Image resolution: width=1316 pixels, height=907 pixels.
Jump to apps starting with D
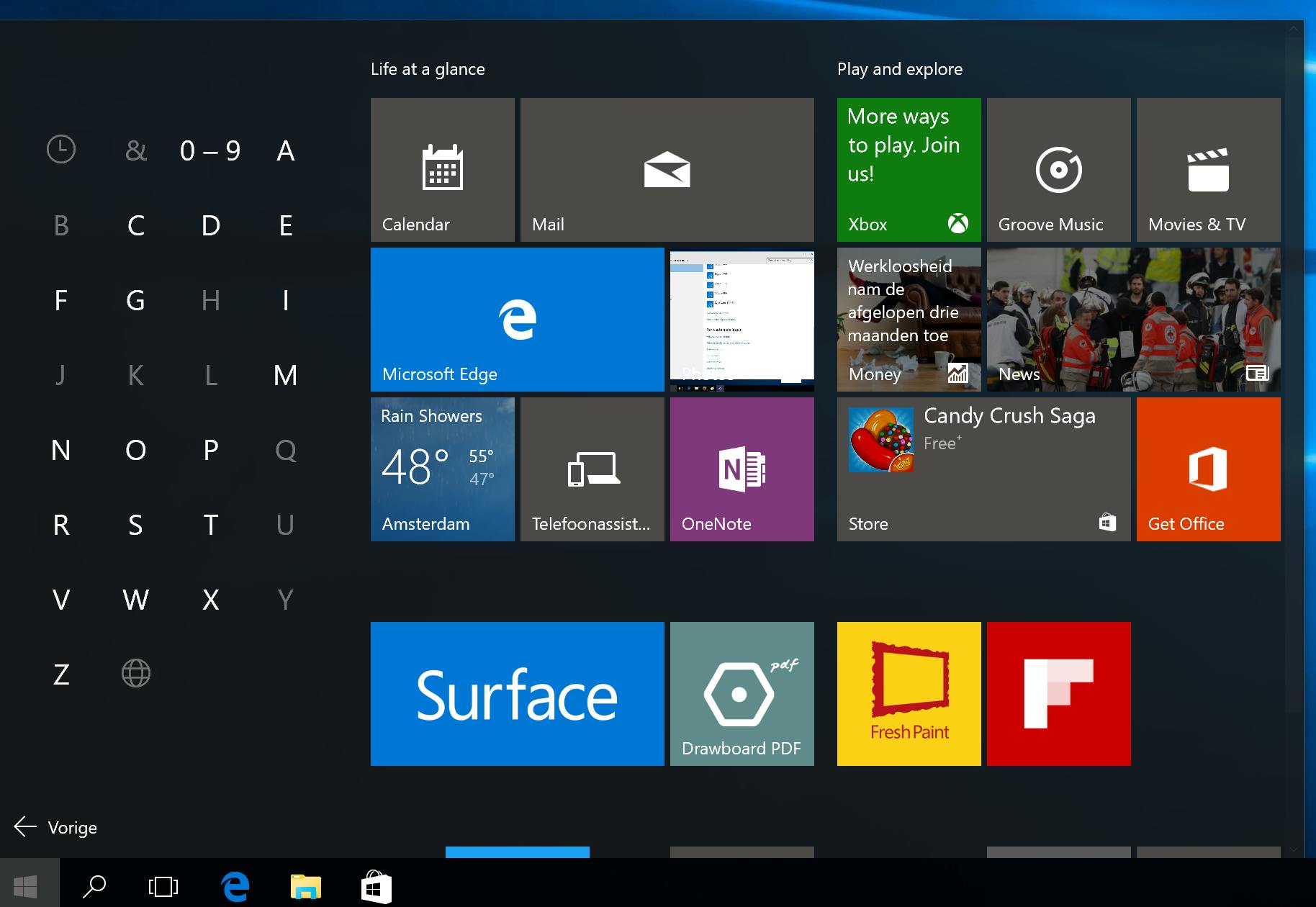click(211, 225)
